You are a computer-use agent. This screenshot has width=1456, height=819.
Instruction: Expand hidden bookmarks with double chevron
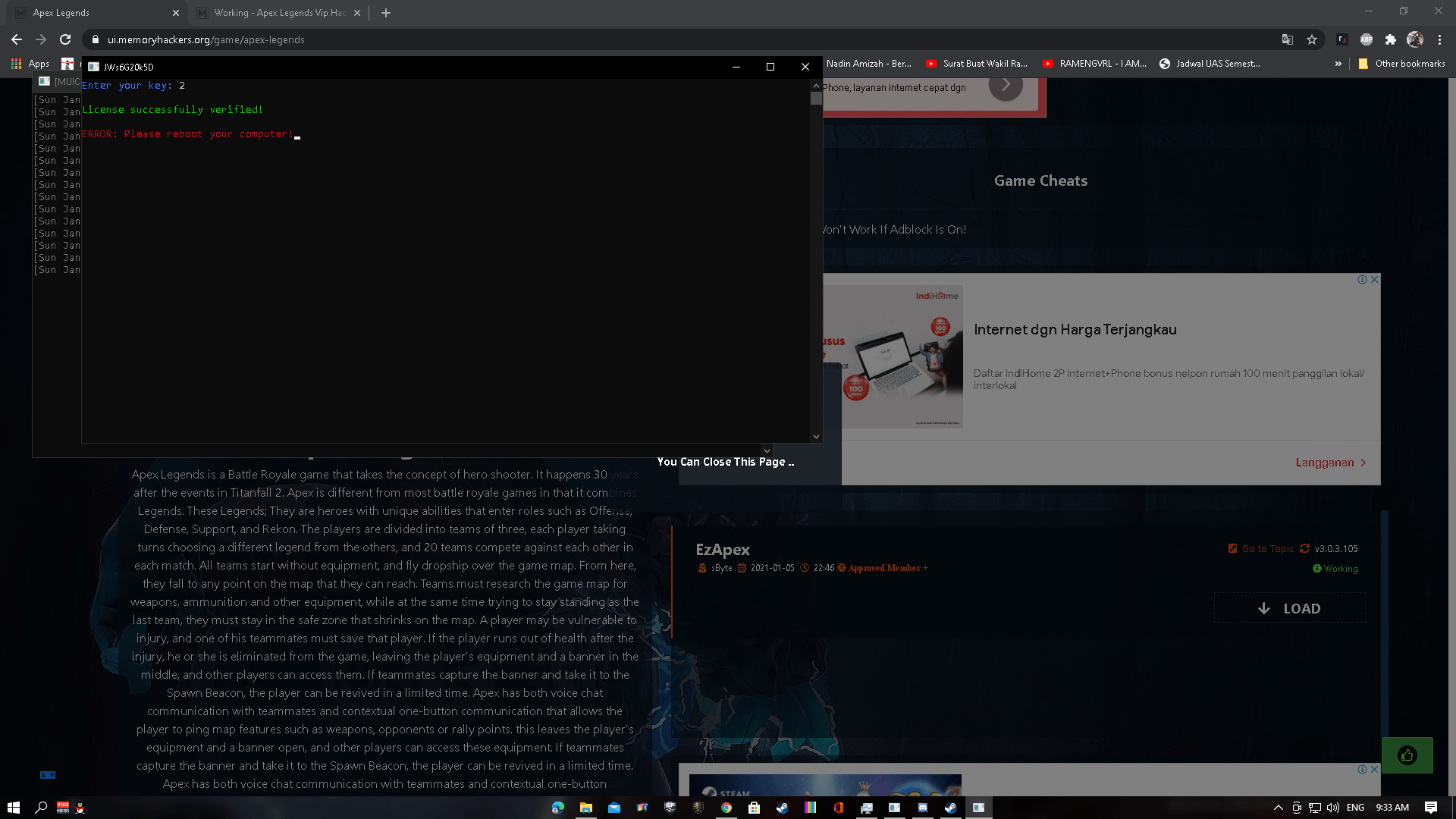click(x=1338, y=64)
